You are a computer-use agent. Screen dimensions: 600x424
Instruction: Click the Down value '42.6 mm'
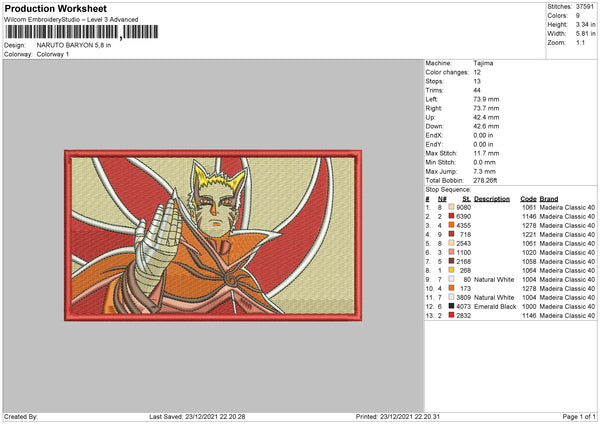tap(486, 126)
